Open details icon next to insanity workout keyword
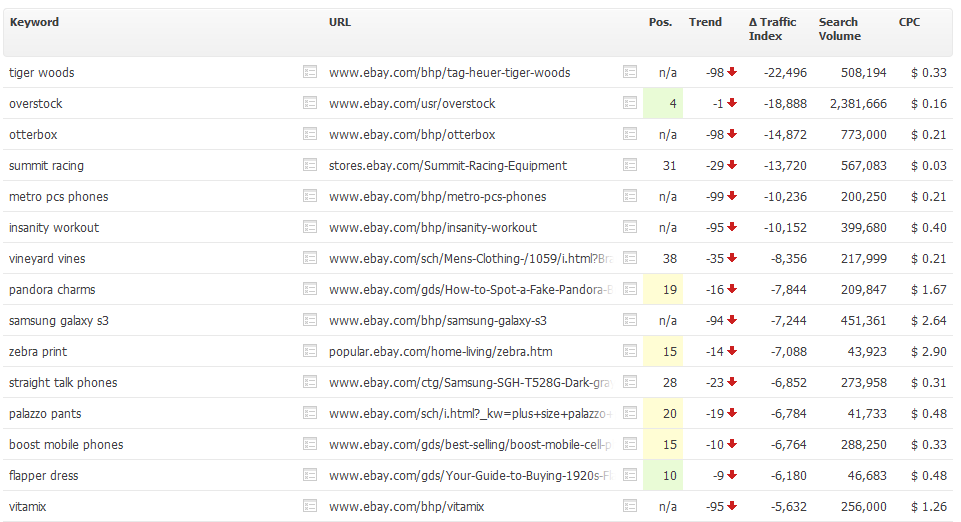Screen dimensions: 961x522 (x=310, y=227)
